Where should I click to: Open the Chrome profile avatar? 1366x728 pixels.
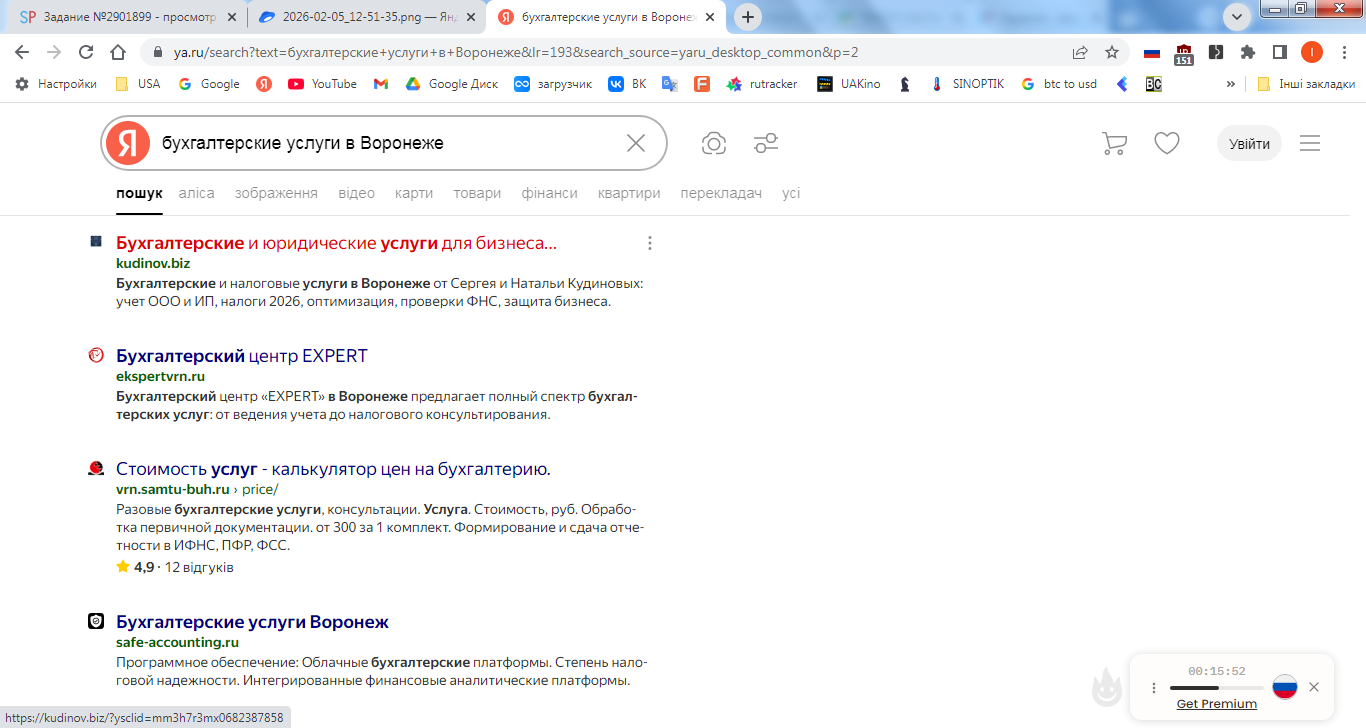pyautogui.click(x=1312, y=53)
